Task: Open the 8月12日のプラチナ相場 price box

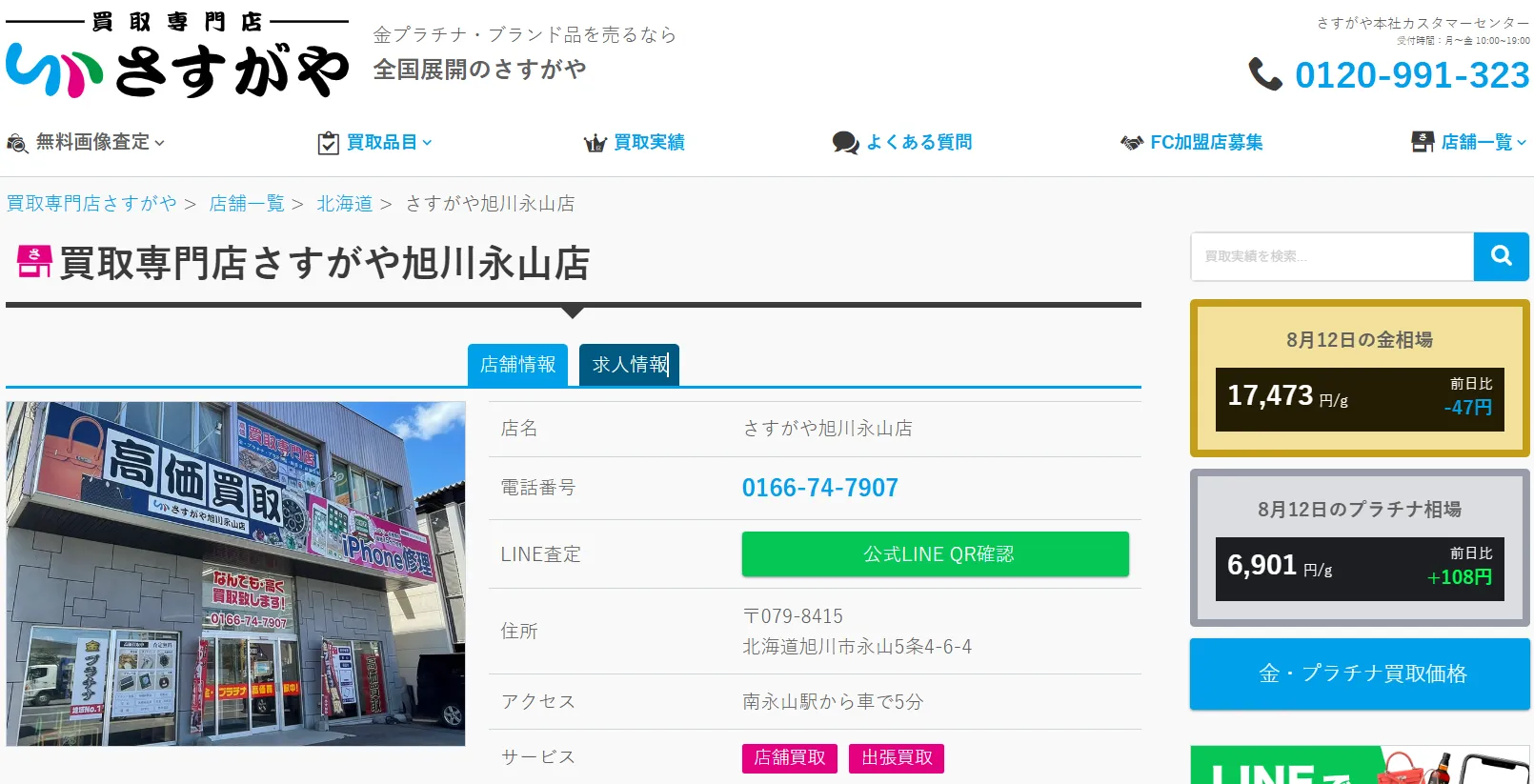Action: [1360, 548]
